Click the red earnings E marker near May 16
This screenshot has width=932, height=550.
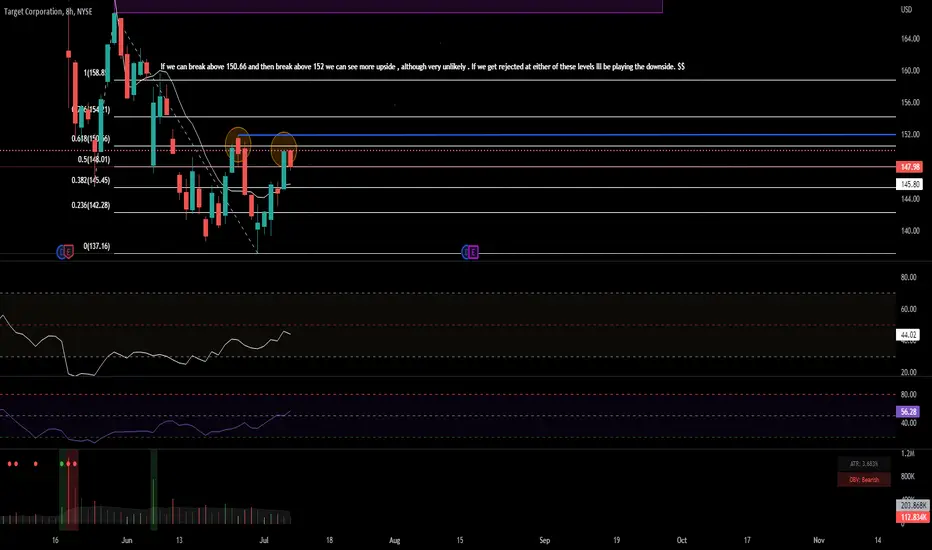pos(69,252)
